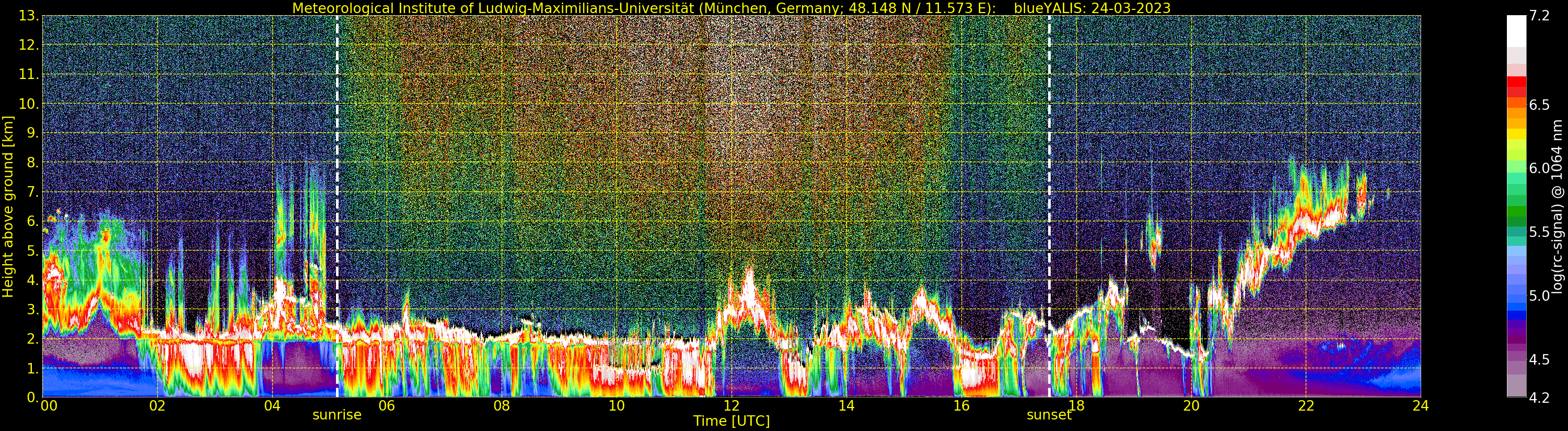Click the 'sunset' label below the time axis
This screenshot has width=1568, height=431.
tap(1049, 415)
